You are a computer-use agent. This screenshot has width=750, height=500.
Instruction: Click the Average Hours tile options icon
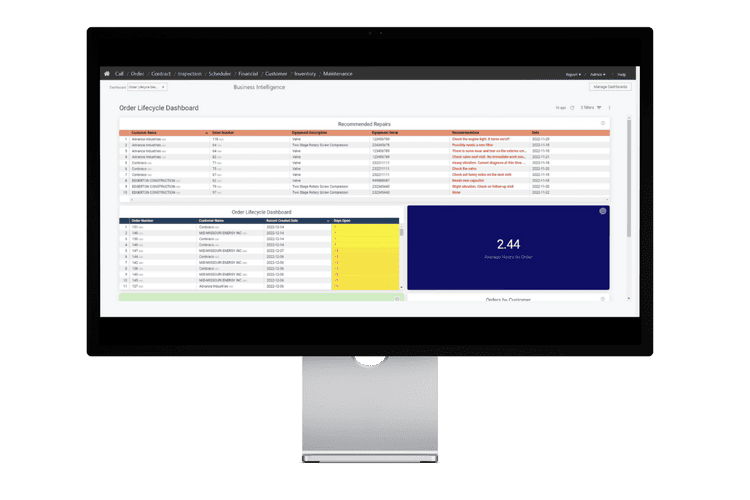602,212
